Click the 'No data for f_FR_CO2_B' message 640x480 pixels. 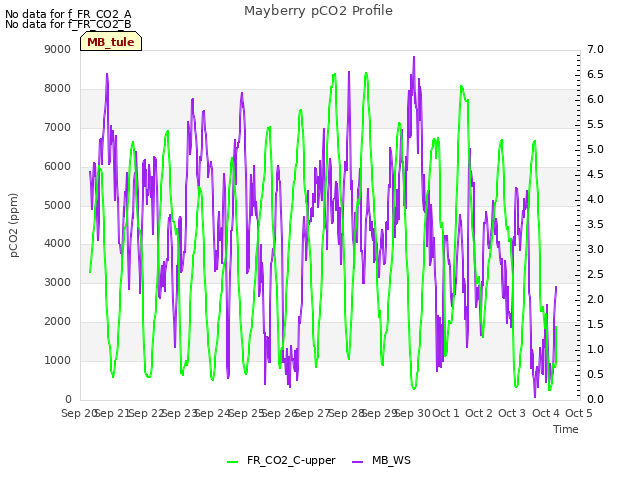(x=68, y=24)
